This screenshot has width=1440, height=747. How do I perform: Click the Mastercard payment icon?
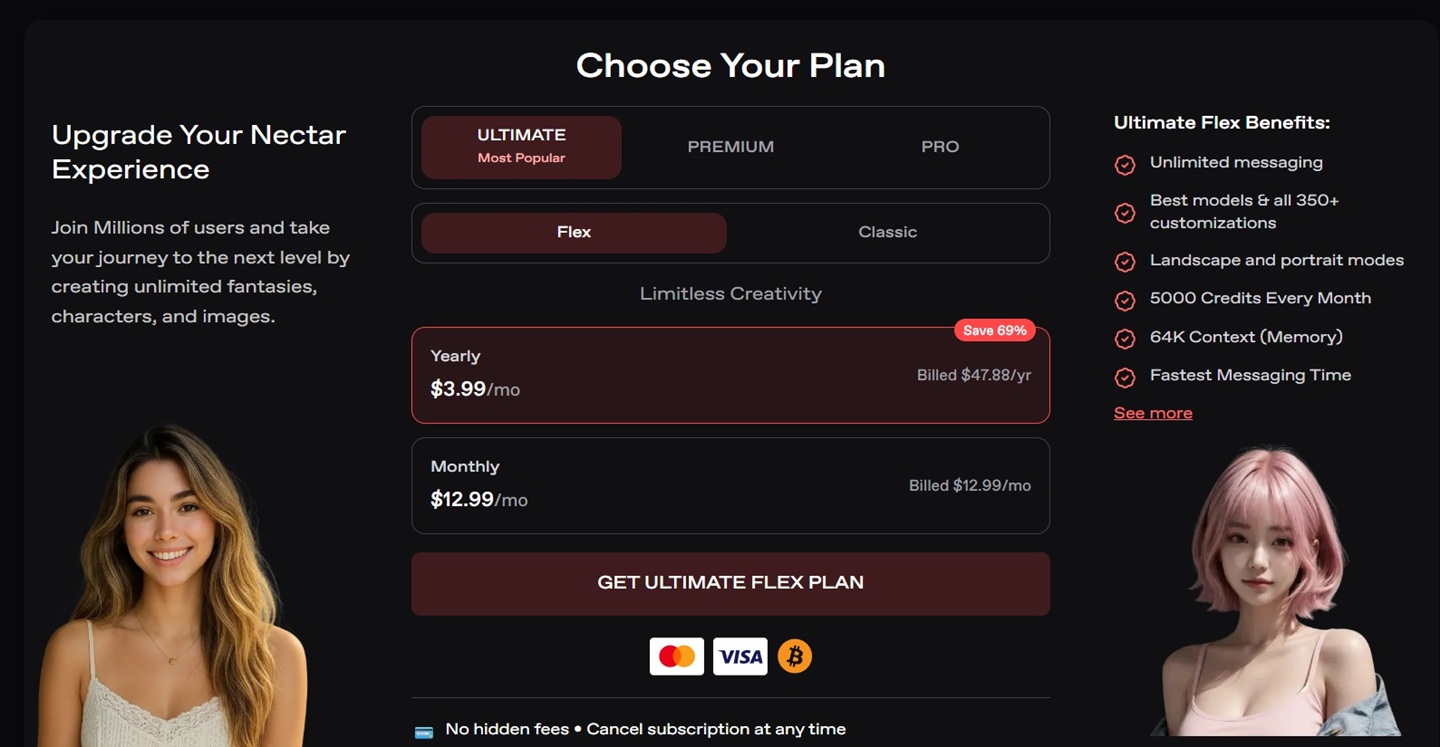(677, 656)
